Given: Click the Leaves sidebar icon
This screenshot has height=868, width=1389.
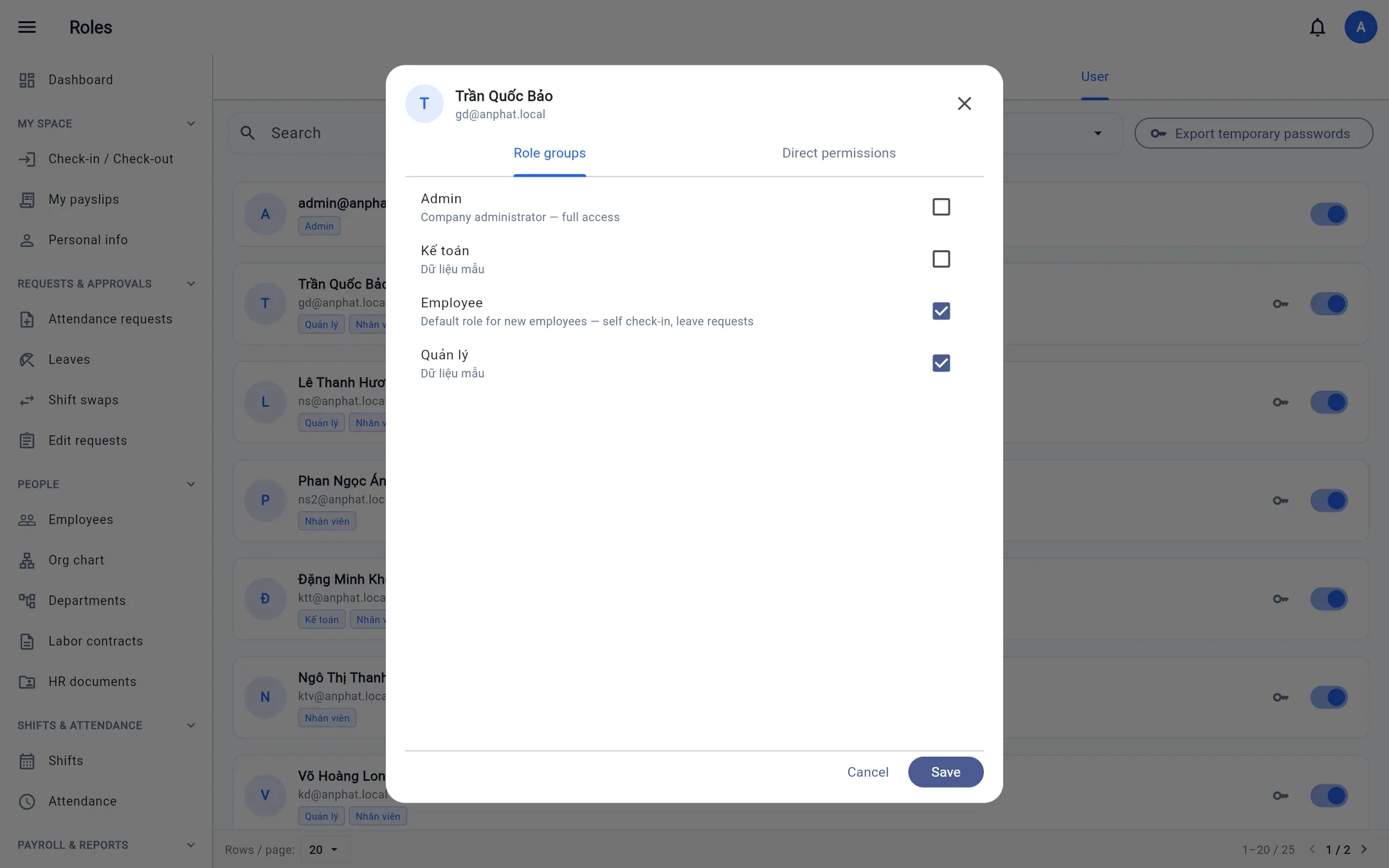Looking at the screenshot, I should 27,359.
